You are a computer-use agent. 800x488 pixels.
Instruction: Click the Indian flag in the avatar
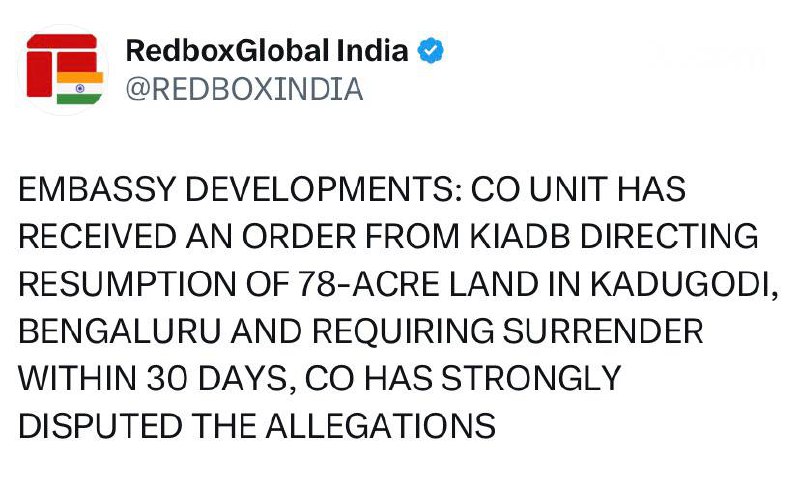click(x=80, y=88)
